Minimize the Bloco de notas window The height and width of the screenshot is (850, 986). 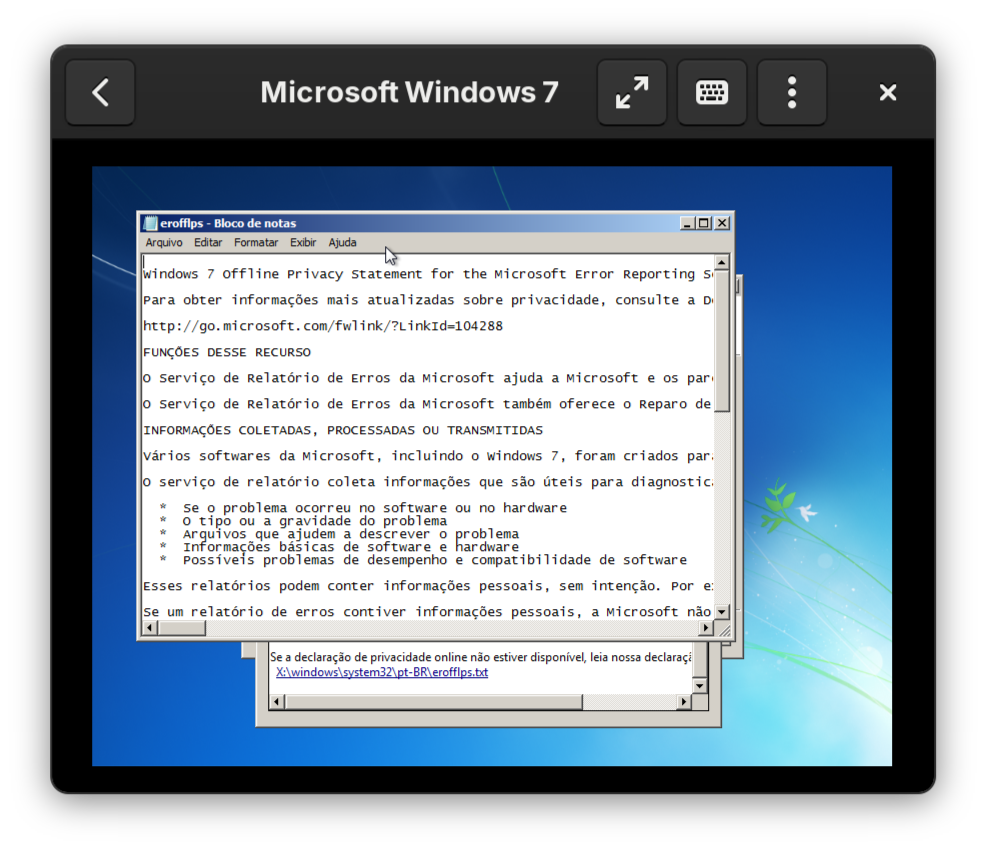(x=687, y=223)
